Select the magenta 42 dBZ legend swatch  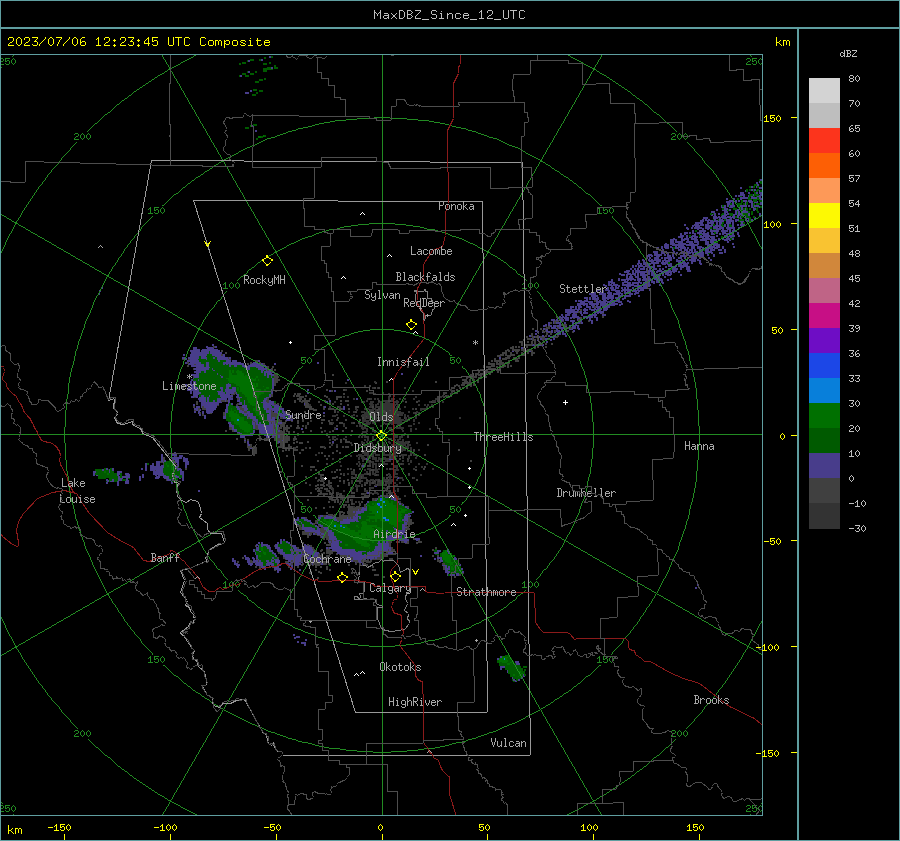[824, 316]
